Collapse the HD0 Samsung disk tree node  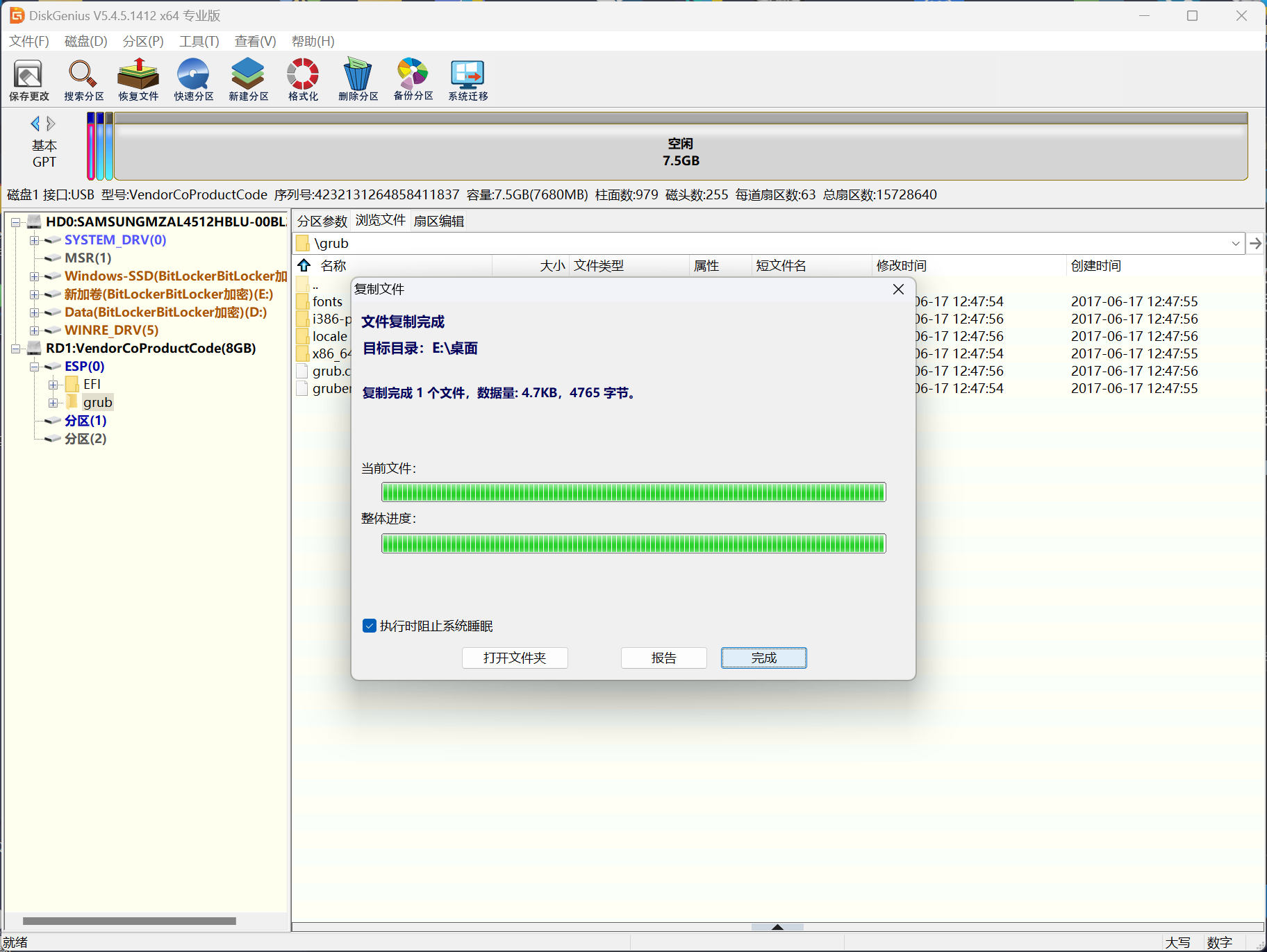pos(15,222)
